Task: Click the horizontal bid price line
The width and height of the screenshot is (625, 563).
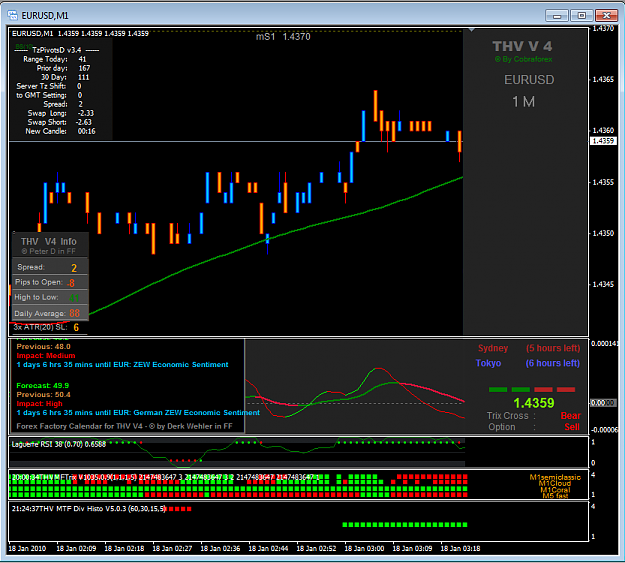Action: (235, 141)
